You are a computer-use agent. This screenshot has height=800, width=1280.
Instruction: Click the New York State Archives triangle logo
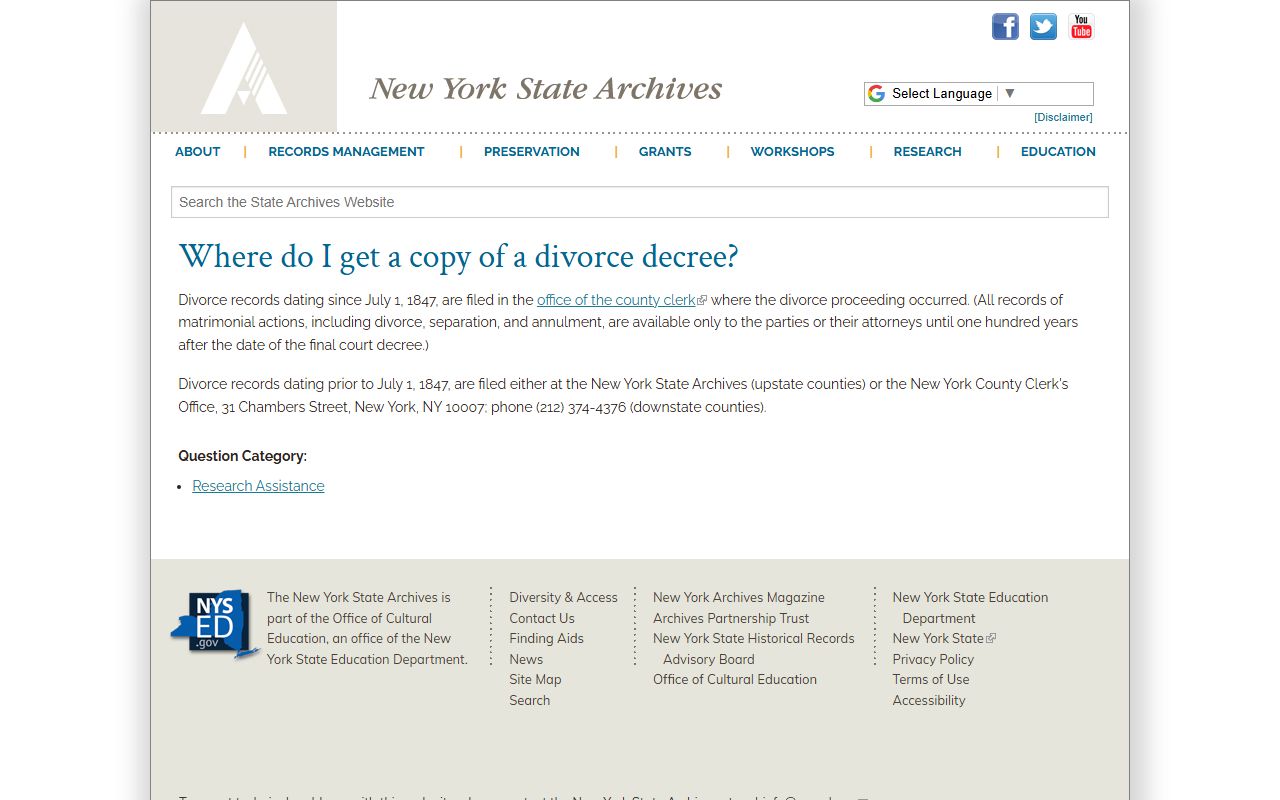244,67
